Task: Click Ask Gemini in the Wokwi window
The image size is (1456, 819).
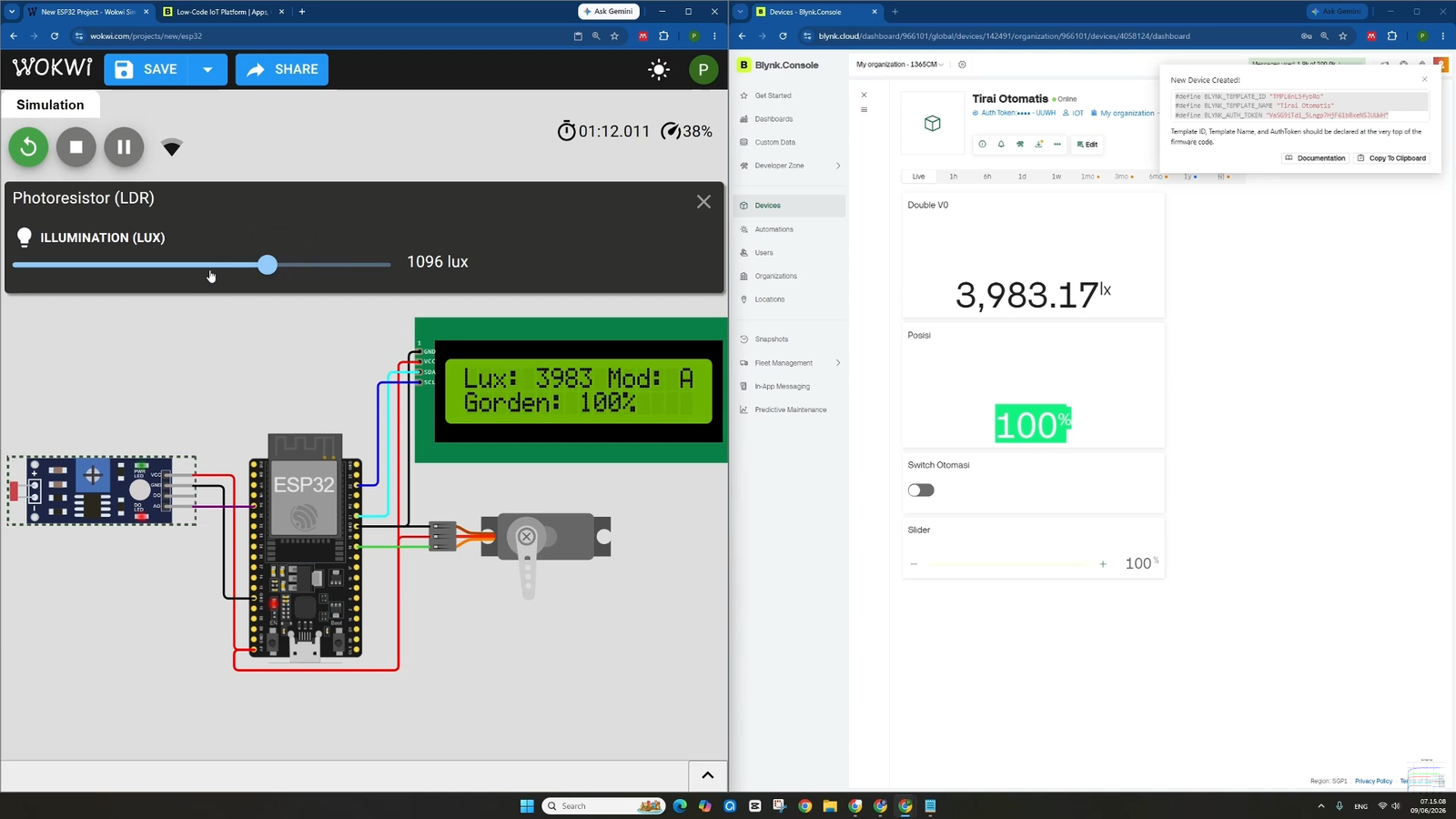Action: pos(609,12)
